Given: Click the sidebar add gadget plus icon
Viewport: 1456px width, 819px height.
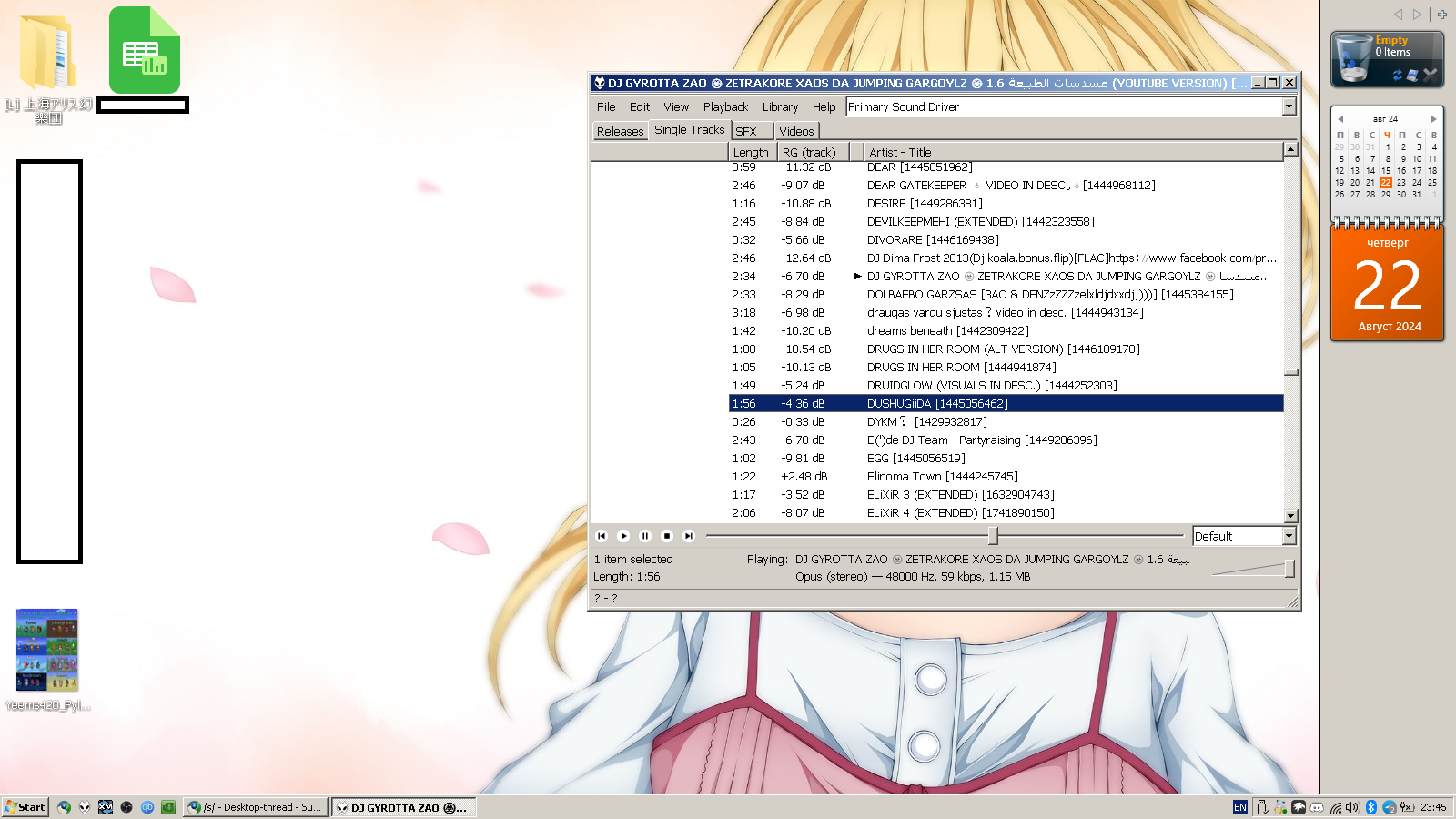Looking at the screenshot, I should click(1442, 14).
